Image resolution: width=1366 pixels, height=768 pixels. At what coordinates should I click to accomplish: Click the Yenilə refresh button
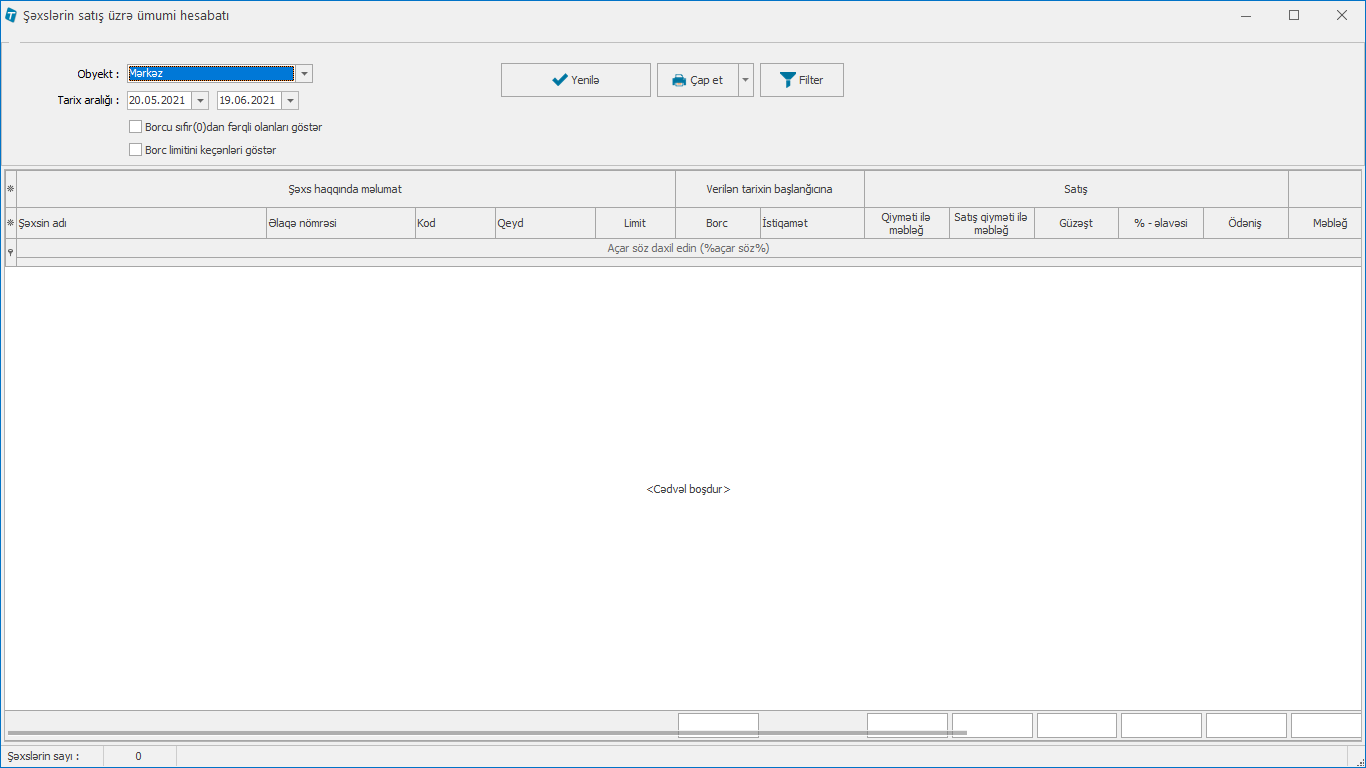pyautogui.click(x=575, y=80)
